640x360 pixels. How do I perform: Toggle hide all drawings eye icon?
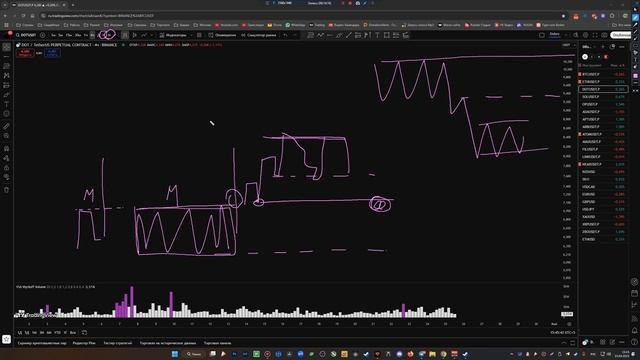point(7,177)
